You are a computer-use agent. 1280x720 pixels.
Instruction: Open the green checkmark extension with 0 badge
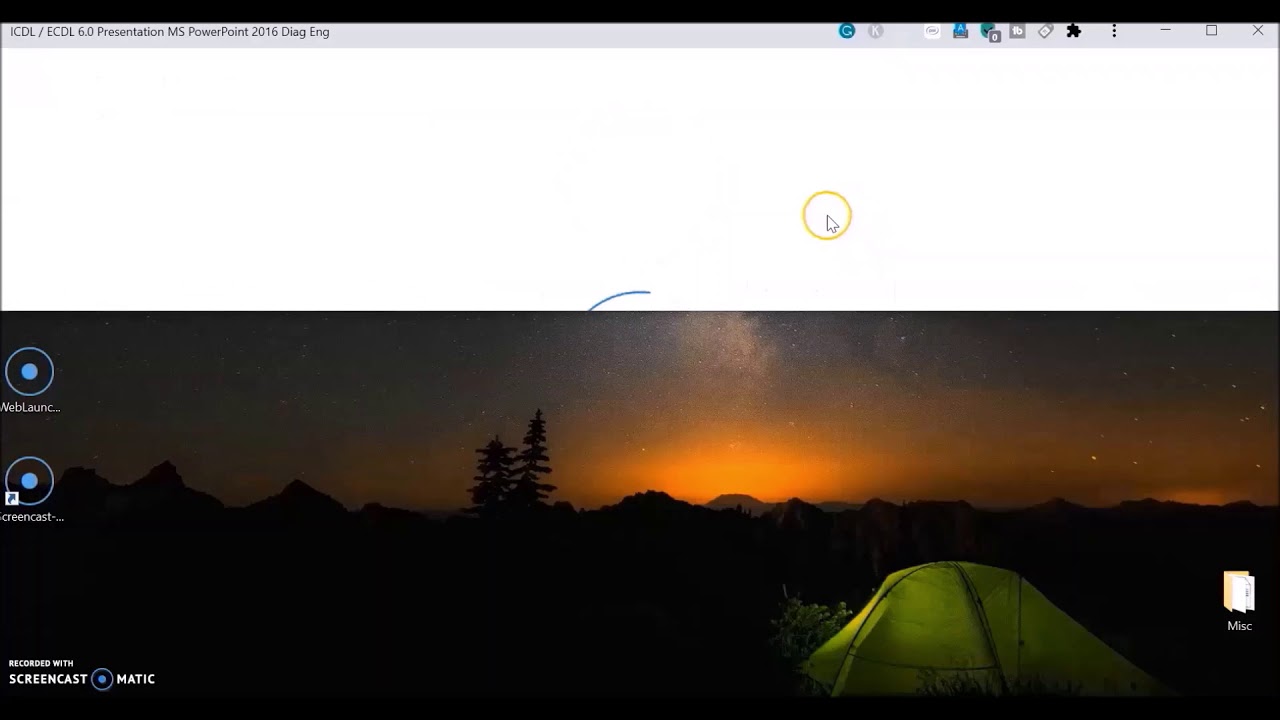tap(990, 32)
